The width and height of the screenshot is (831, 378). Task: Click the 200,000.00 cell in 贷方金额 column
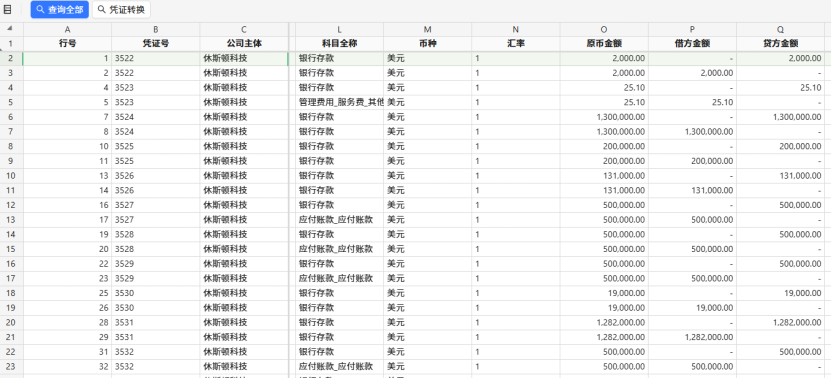point(781,146)
